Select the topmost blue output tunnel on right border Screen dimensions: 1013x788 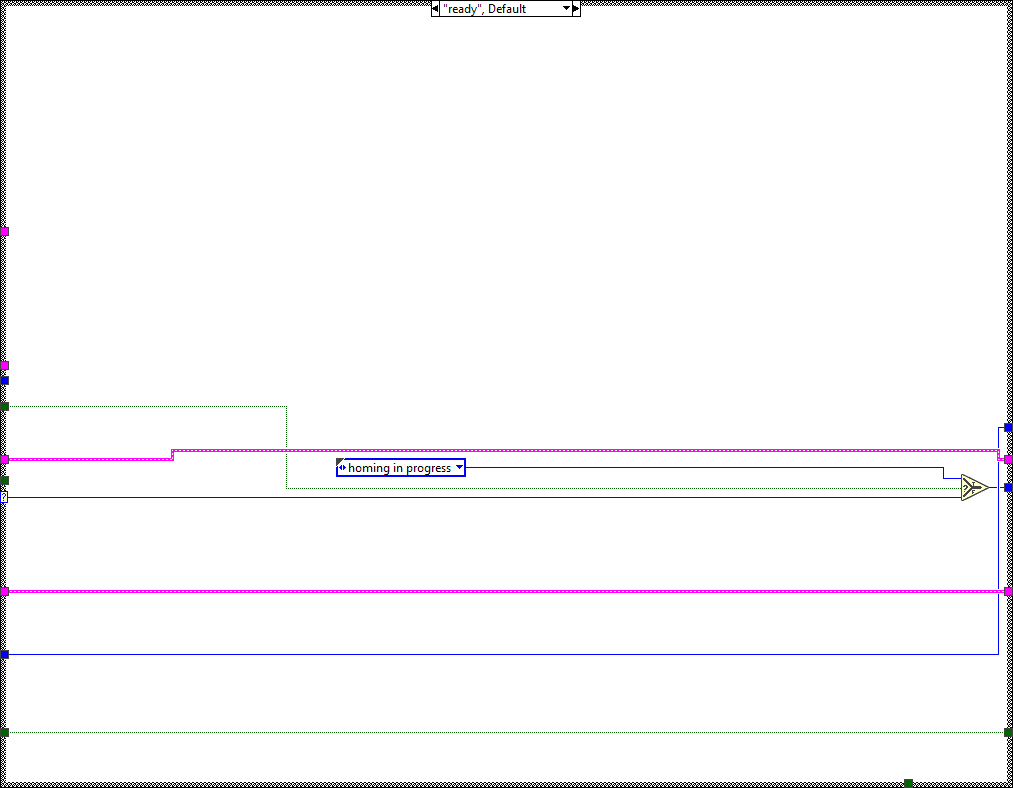click(1007, 427)
